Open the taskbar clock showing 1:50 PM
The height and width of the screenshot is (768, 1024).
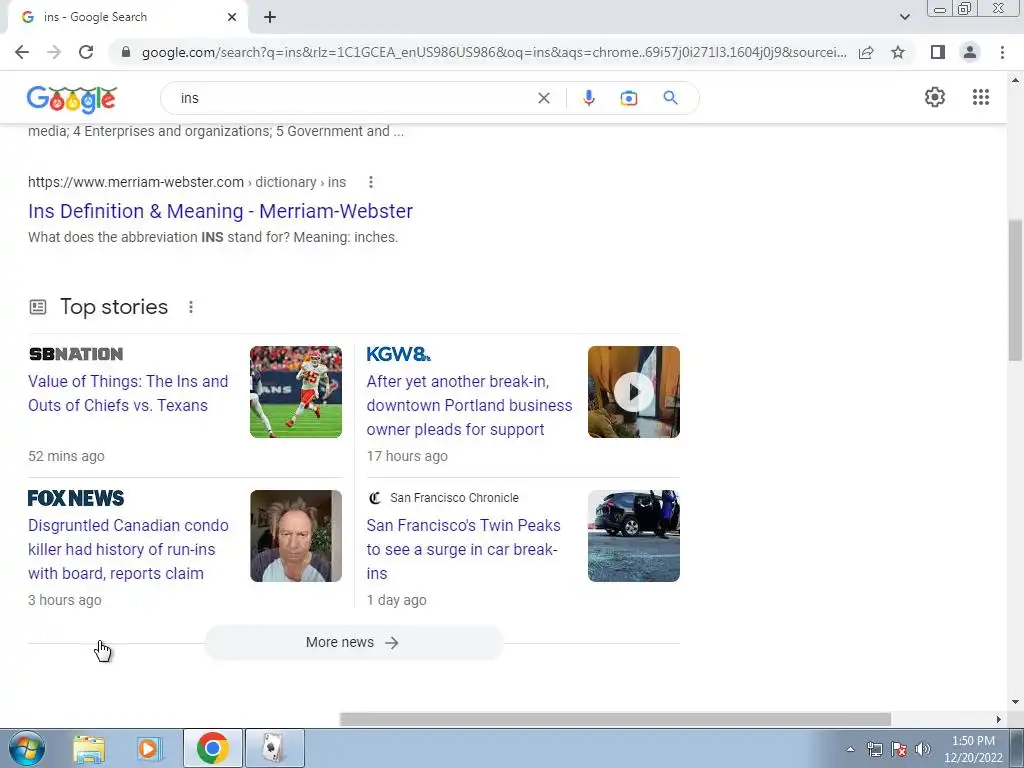click(973, 749)
